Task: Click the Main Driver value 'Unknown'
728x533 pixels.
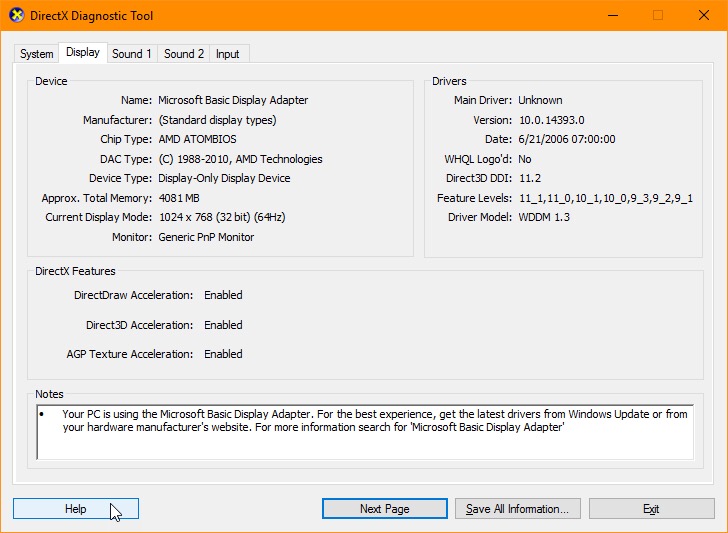Action: point(540,100)
